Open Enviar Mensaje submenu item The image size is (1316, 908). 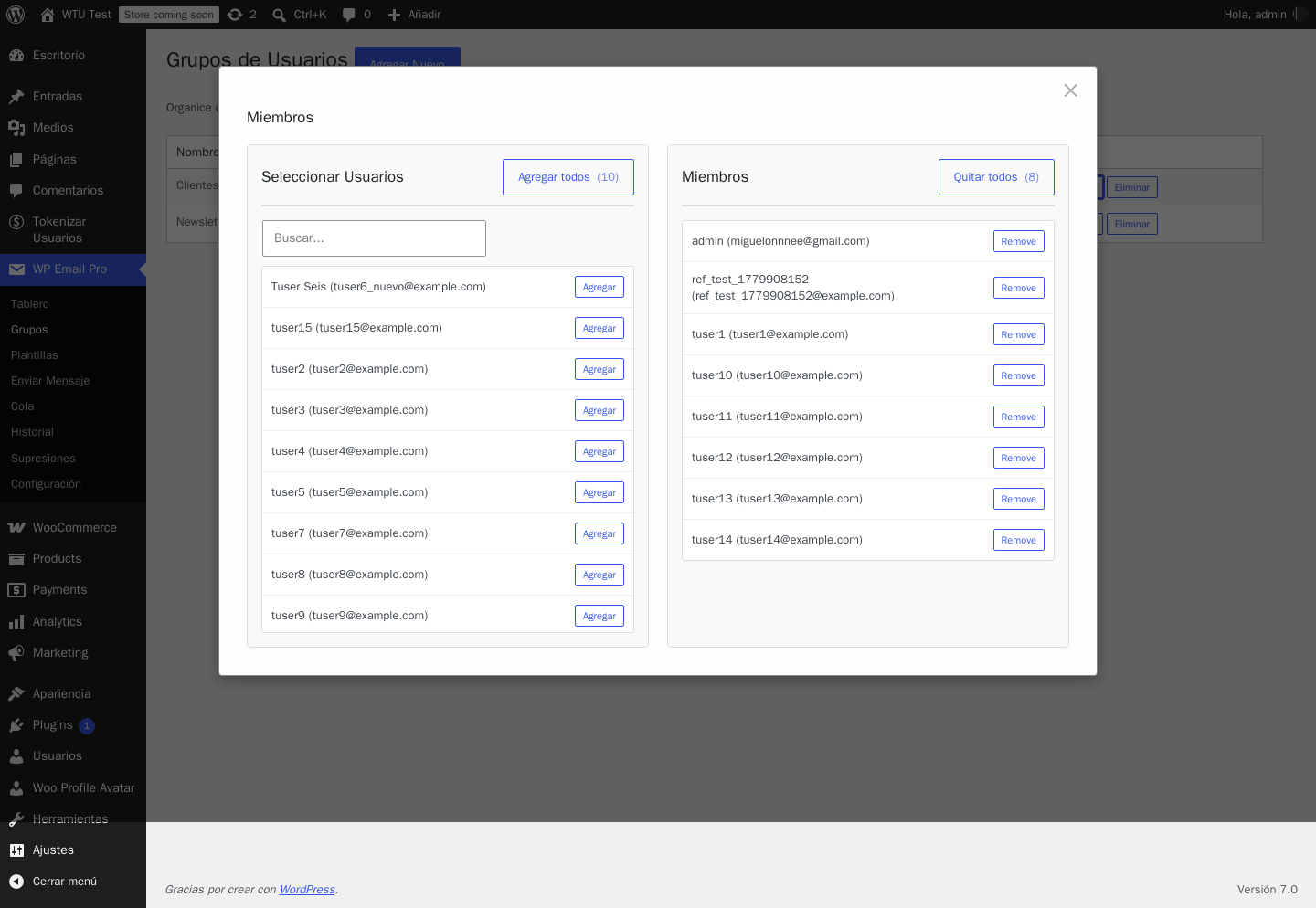[50, 381]
